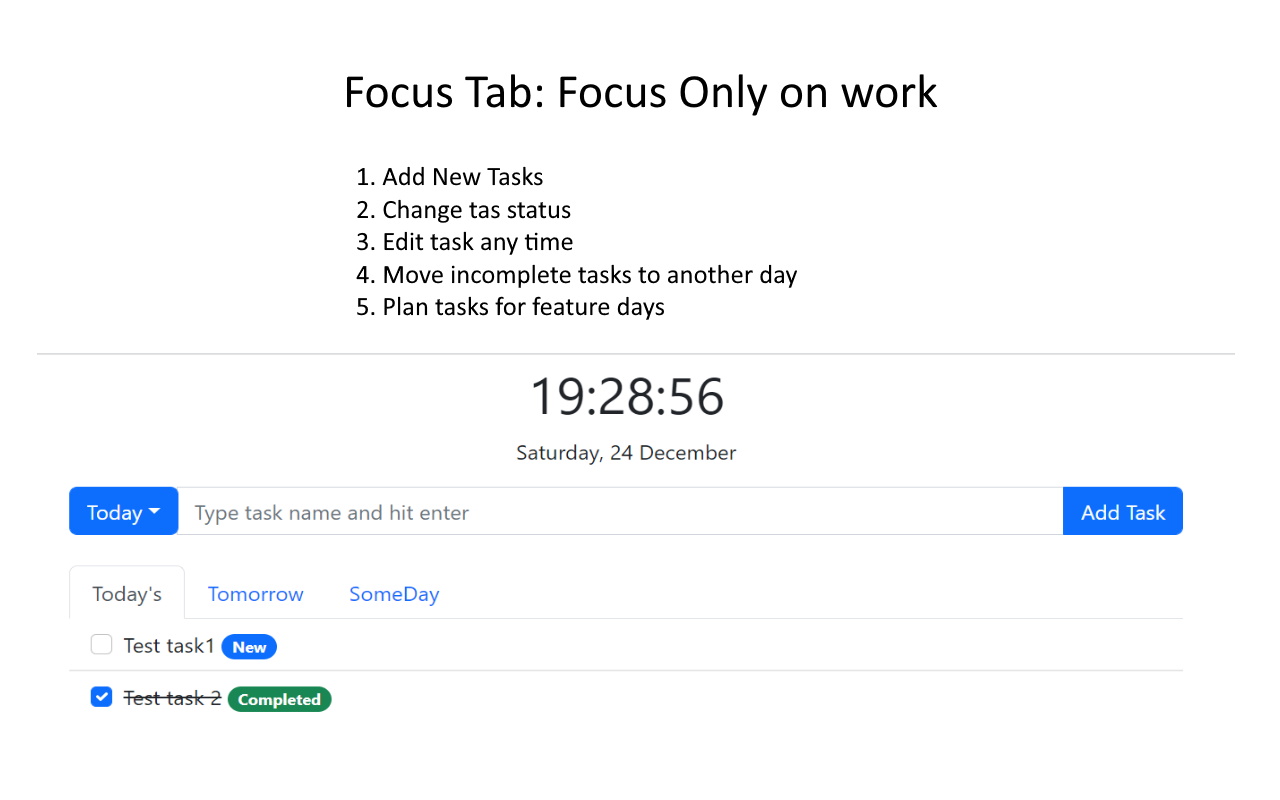Click the 19:28:56 clock display
This screenshot has width=1280, height=800.
[x=626, y=396]
